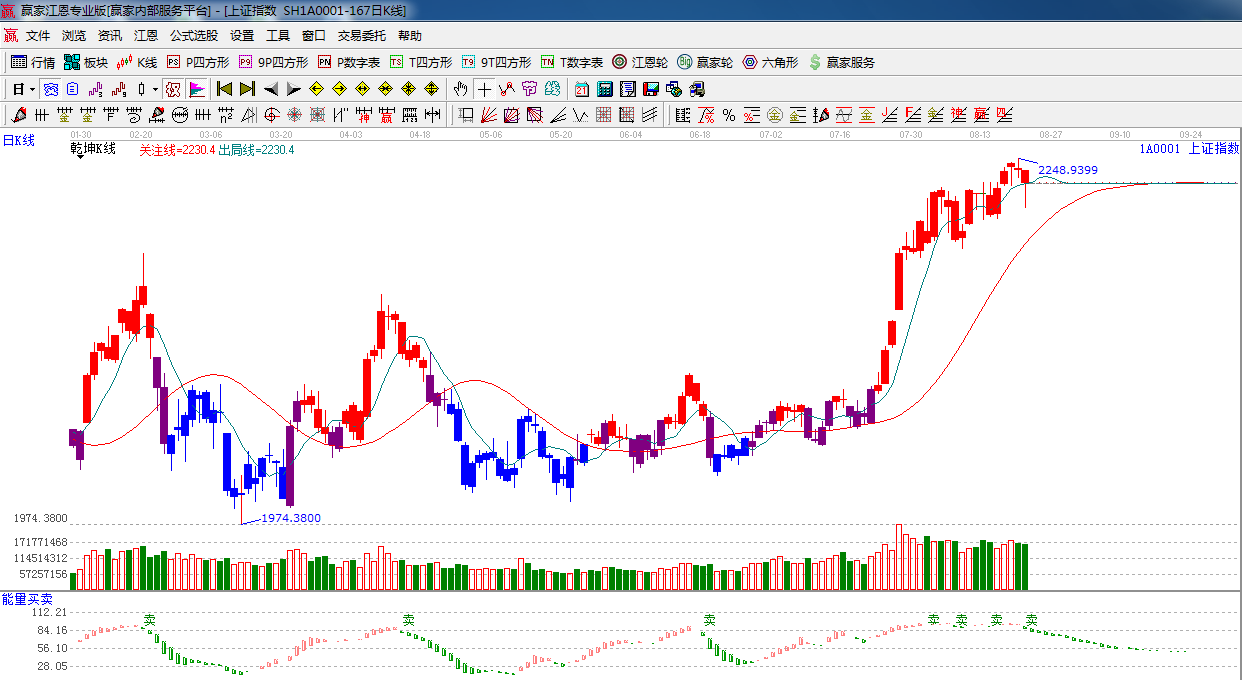Click the floppy disk save icon
Image resolution: width=1242 pixels, height=680 pixels.
point(650,89)
